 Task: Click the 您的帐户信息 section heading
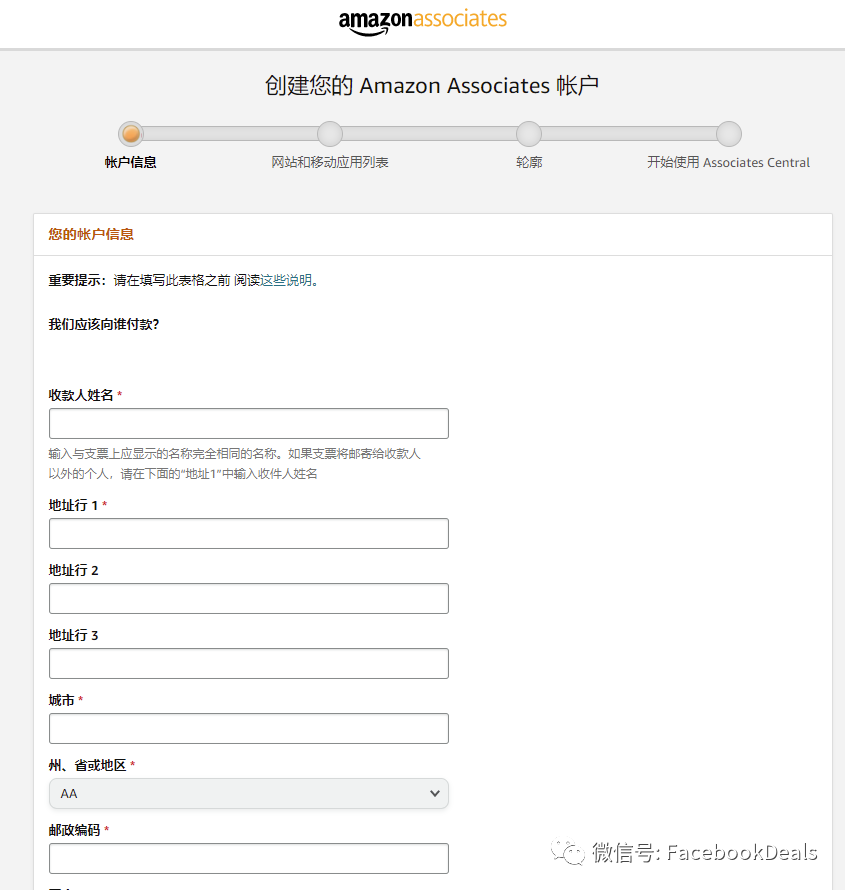[91, 234]
